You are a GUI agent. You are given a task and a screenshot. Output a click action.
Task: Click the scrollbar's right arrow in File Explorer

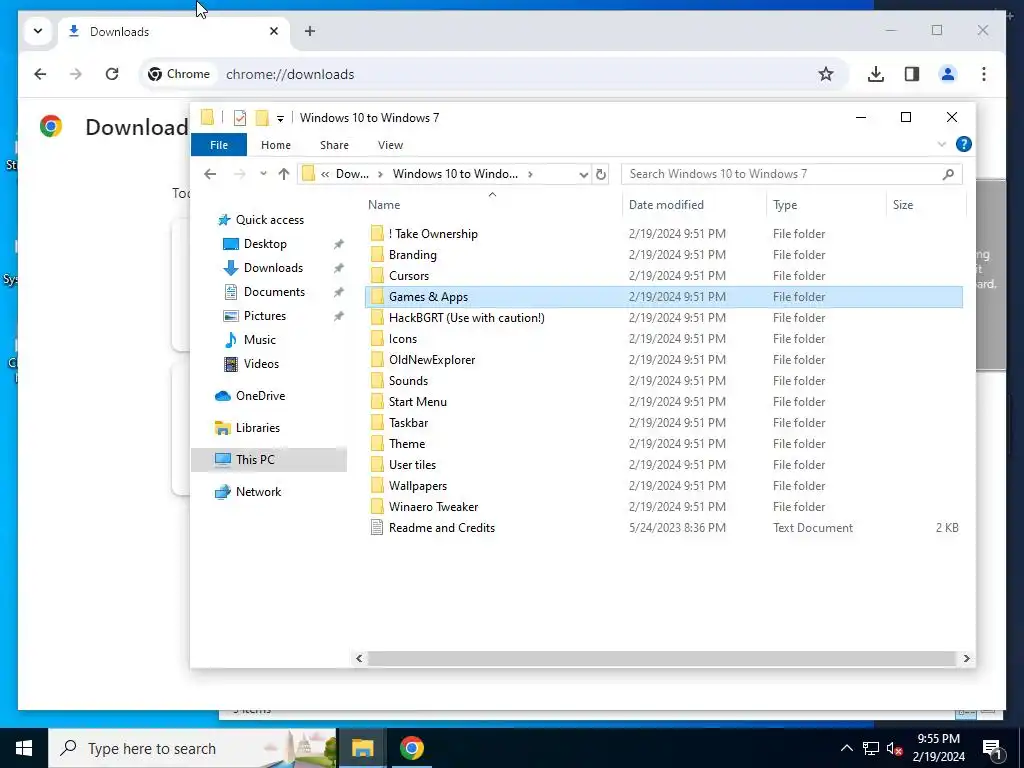click(966, 658)
